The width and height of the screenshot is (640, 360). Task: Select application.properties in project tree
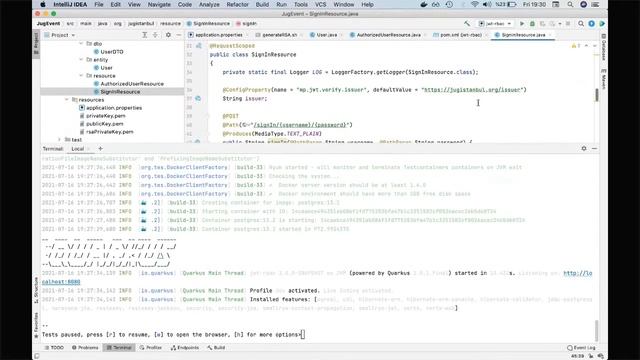[x=114, y=108]
